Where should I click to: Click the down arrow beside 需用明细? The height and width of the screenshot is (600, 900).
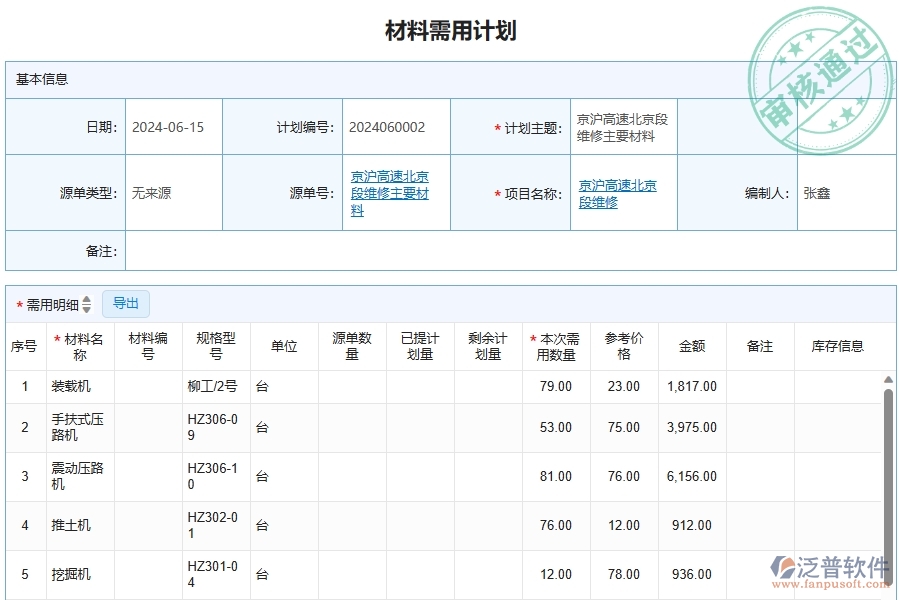pos(85,308)
